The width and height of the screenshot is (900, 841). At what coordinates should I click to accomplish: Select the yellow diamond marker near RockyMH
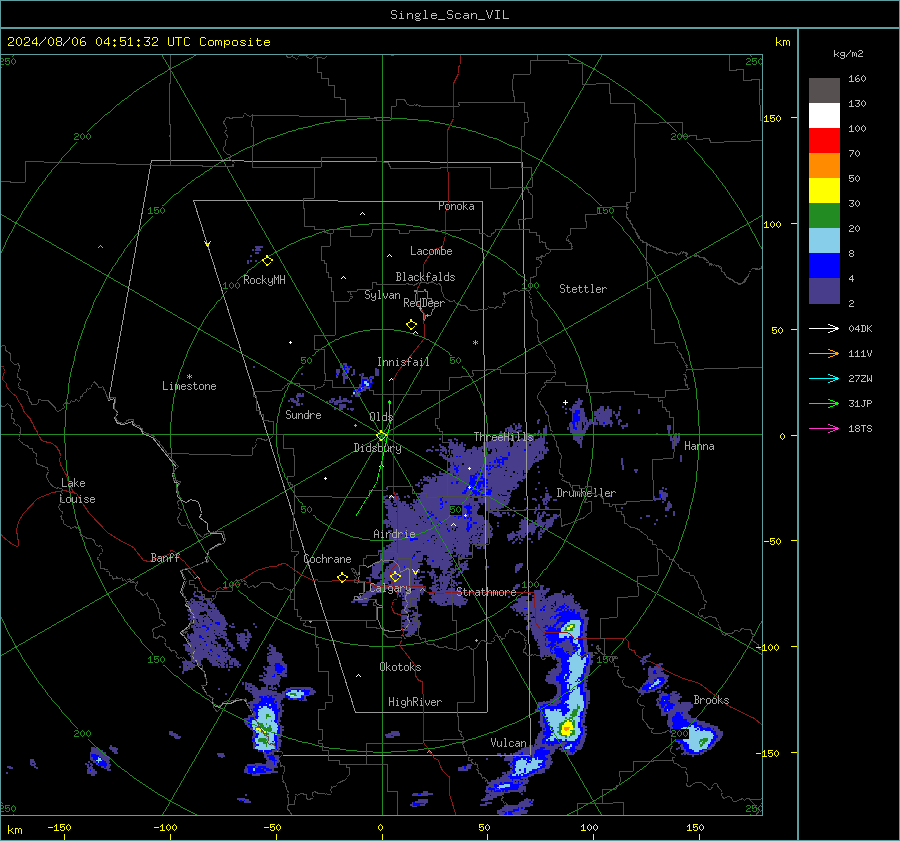[x=267, y=261]
